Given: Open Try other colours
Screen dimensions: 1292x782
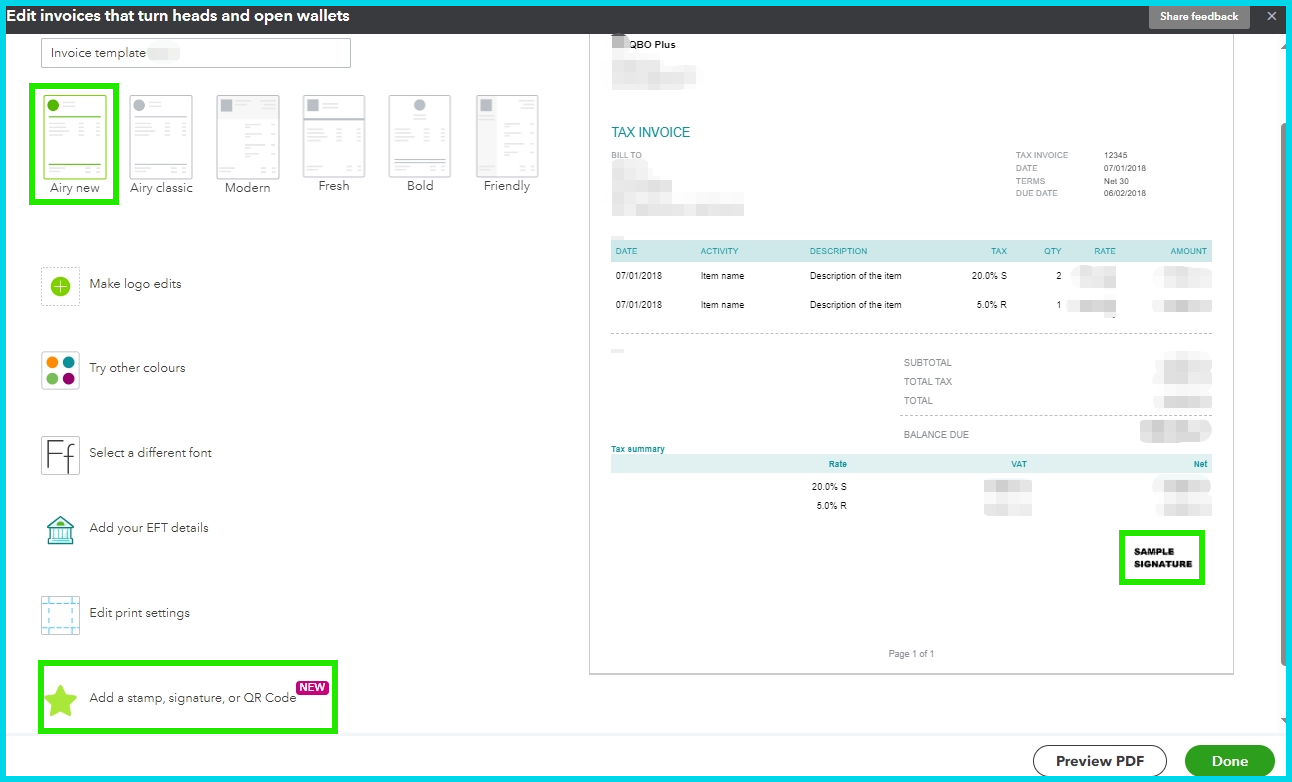Looking at the screenshot, I should pyautogui.click(x=137, y=368).
